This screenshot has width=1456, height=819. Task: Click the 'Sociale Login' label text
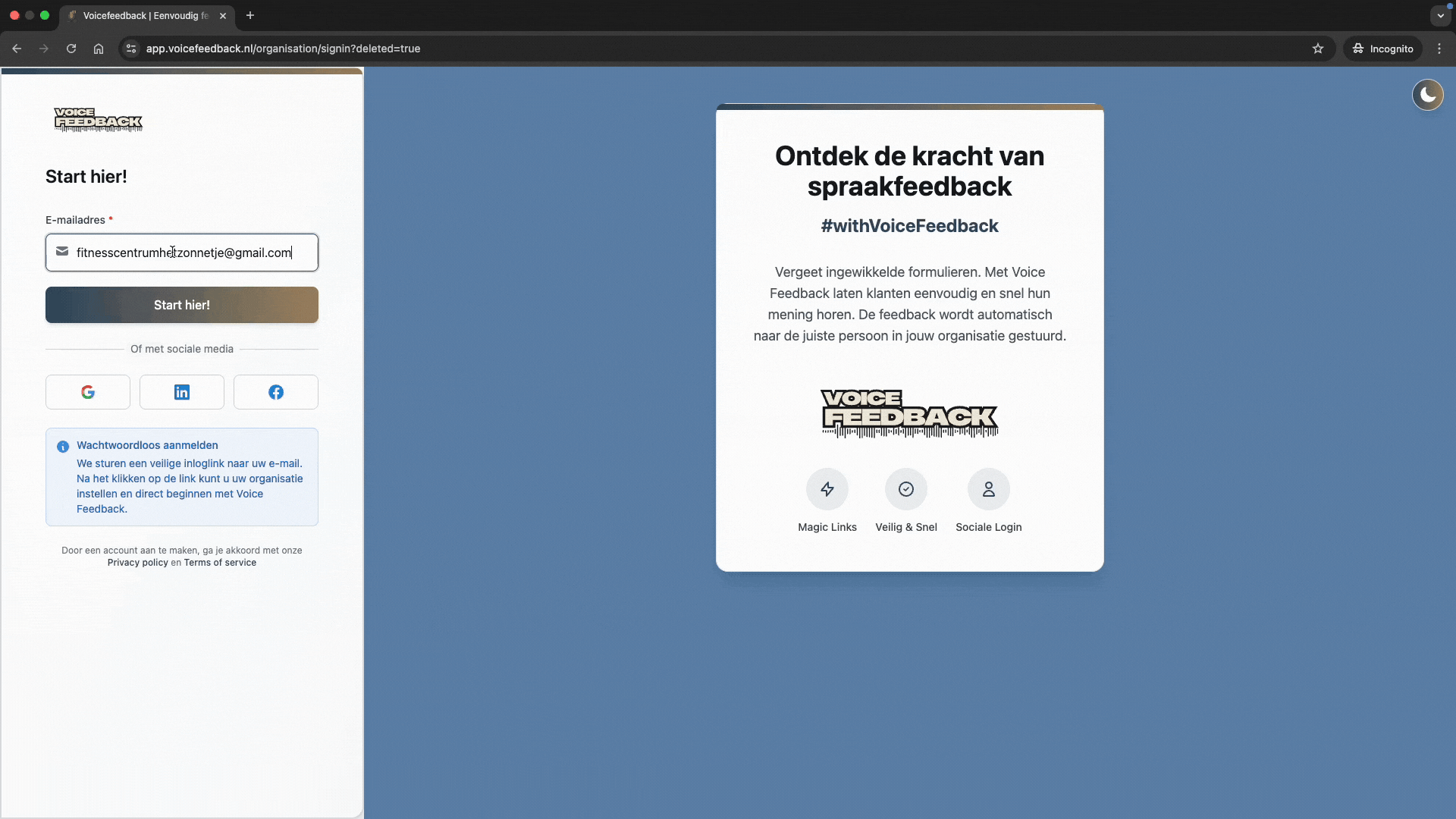point(989,527)
